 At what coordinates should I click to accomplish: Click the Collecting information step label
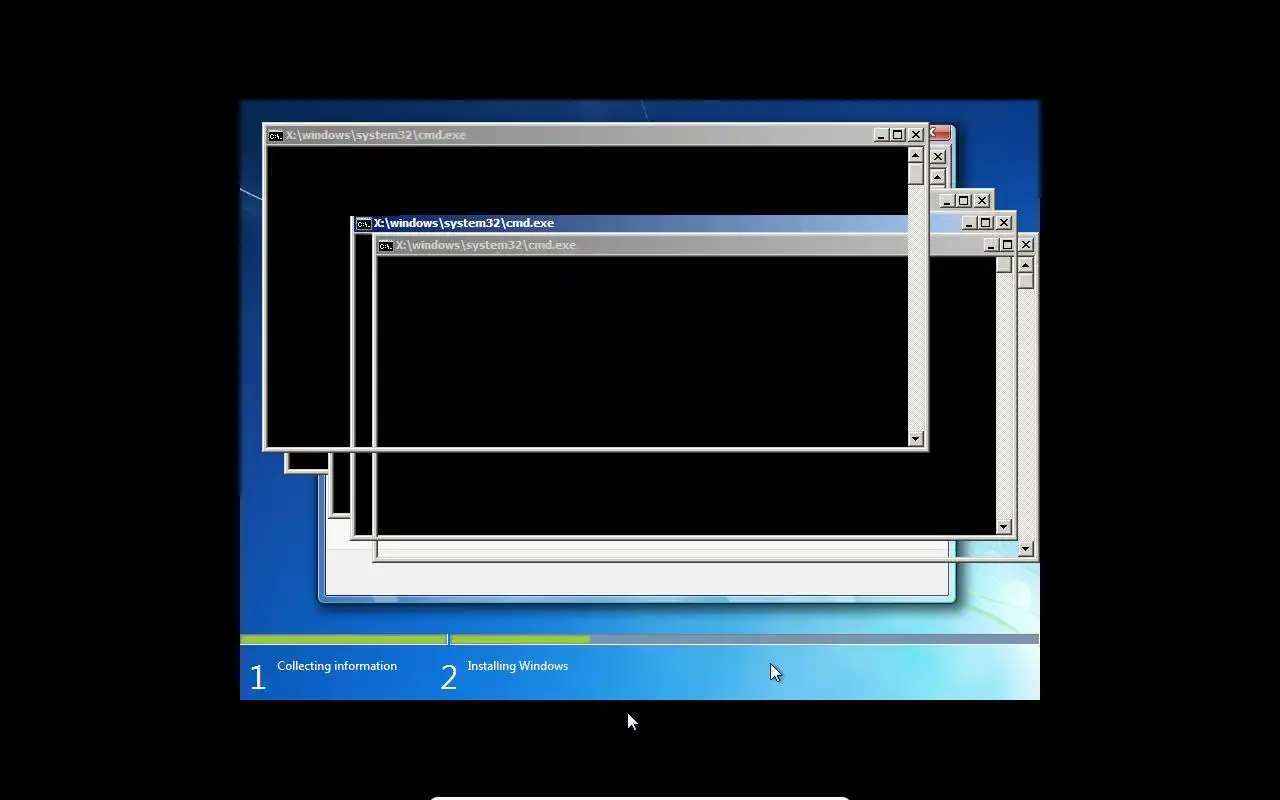click(x=337, y=666)
